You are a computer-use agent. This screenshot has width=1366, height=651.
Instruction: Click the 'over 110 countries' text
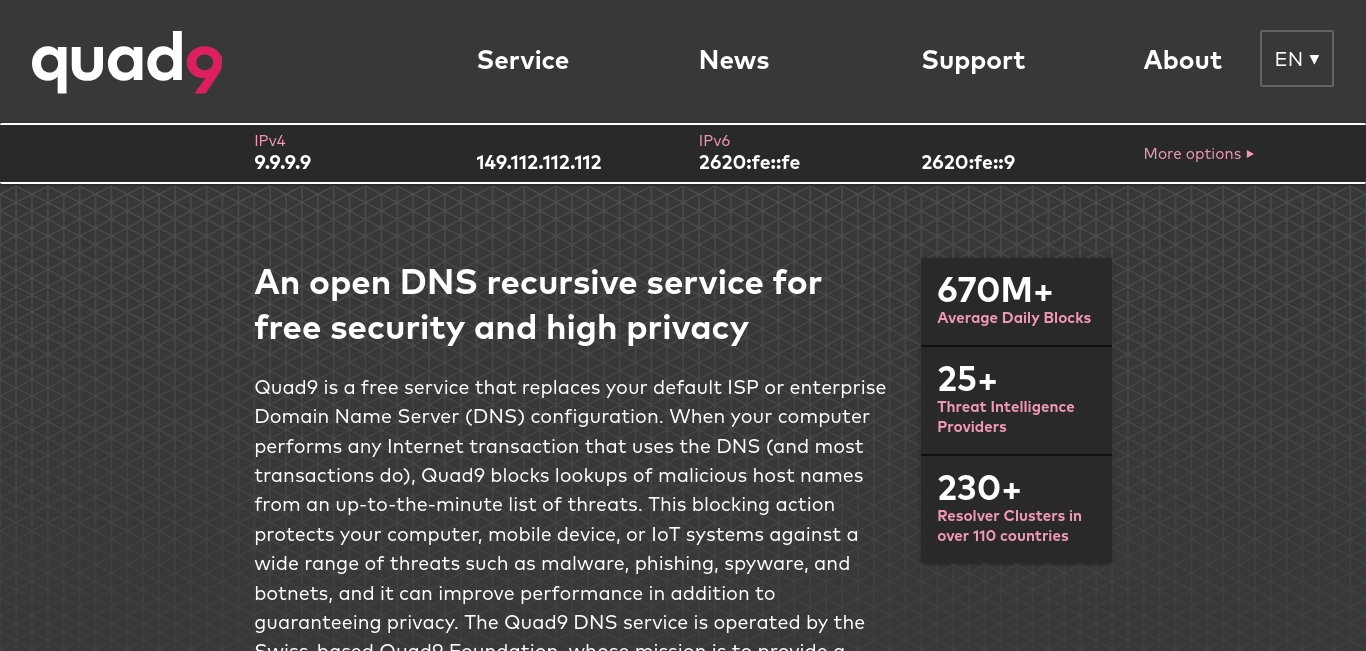coord(1003,536)
